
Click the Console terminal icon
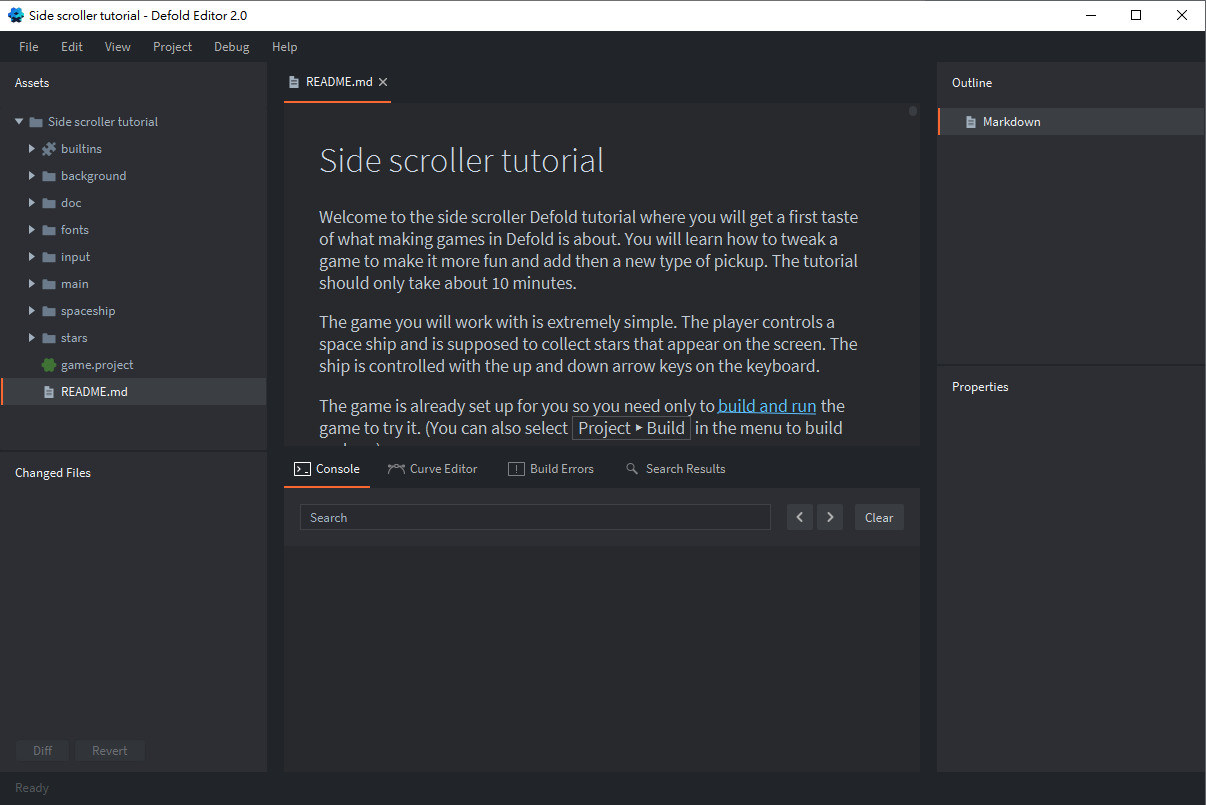click(301, 469)
